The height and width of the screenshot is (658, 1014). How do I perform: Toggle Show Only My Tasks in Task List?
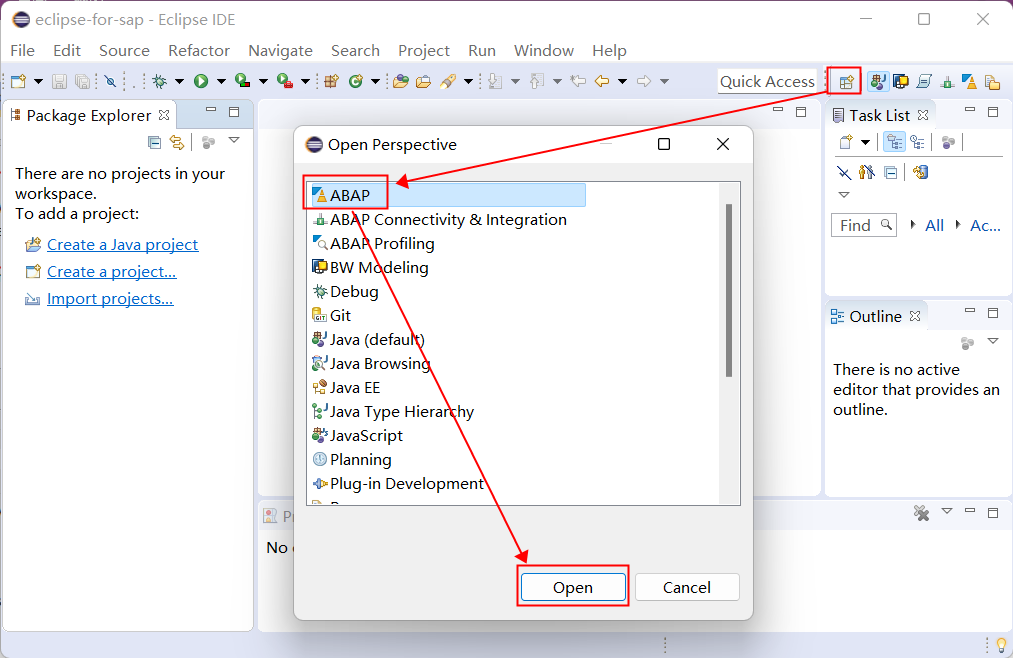(x=867, y=173)
